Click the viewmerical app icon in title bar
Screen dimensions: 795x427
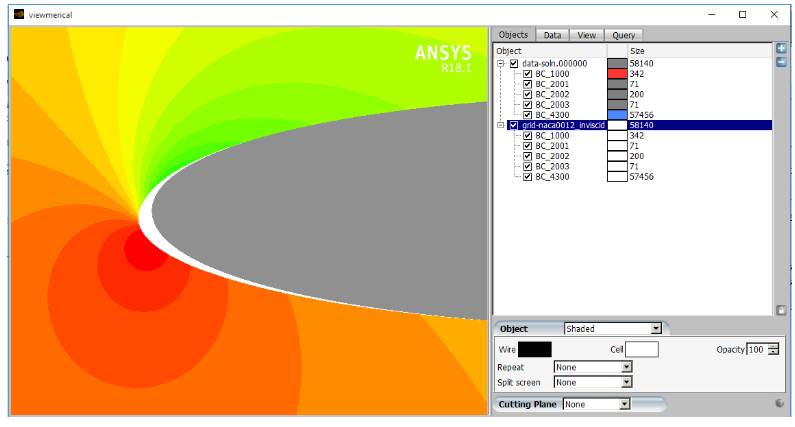(18, 15)
